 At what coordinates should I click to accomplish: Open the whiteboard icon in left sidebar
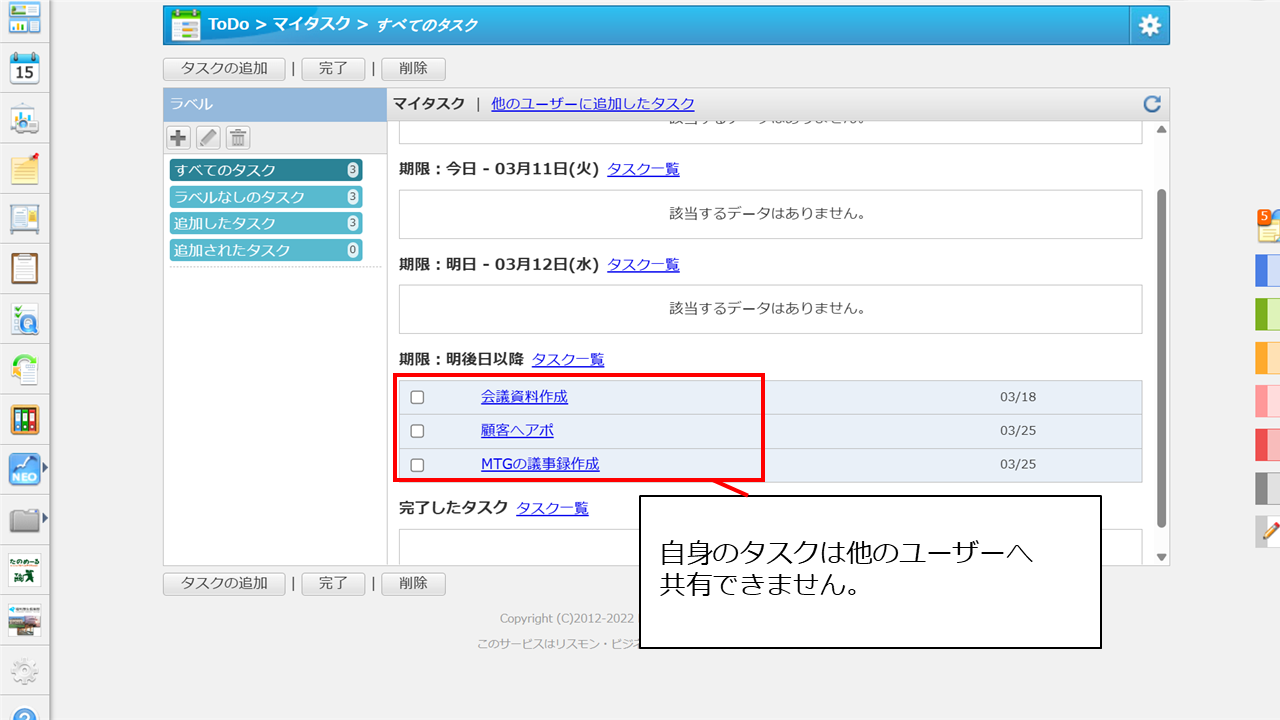click(25, 218)
